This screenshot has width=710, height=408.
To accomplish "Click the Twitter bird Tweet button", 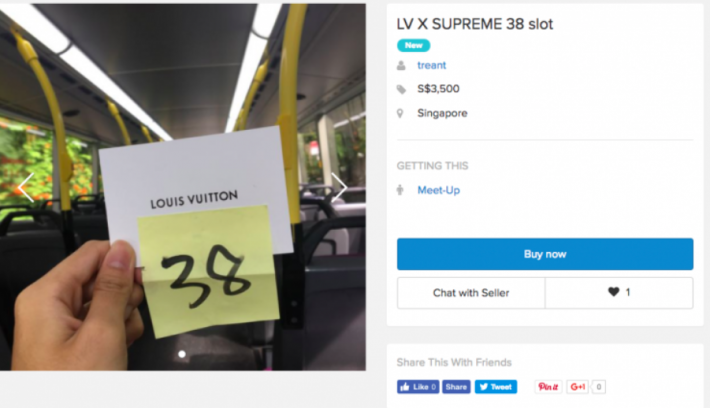I will click(x=496, y=387).
